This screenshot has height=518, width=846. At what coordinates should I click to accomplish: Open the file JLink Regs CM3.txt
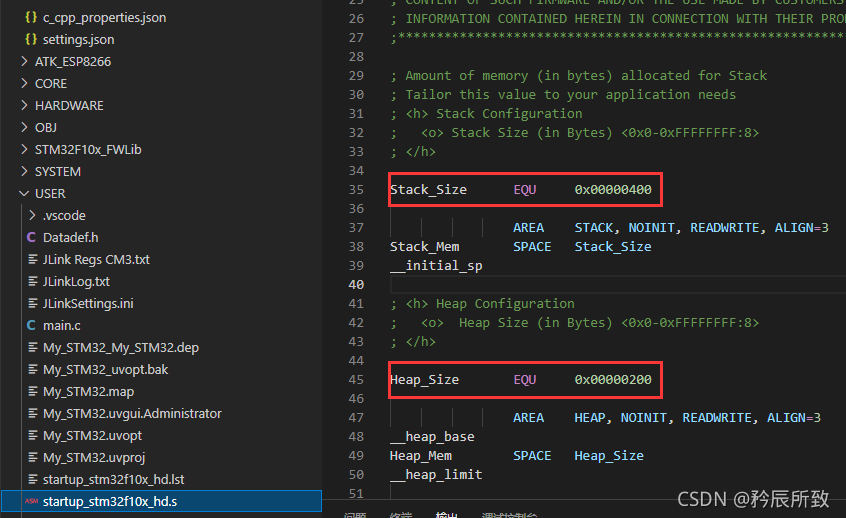(96, 260)
